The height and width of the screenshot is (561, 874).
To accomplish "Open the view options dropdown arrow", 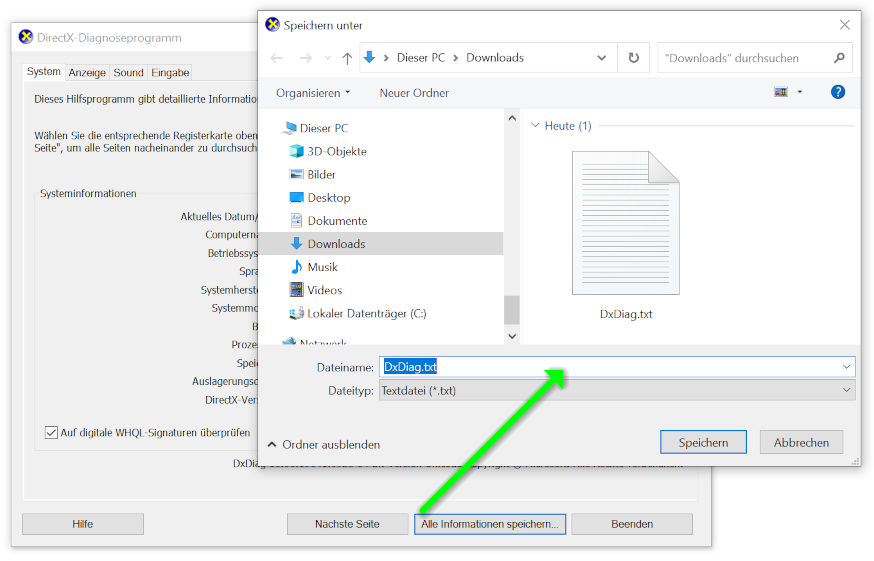I will coord(800,92).
